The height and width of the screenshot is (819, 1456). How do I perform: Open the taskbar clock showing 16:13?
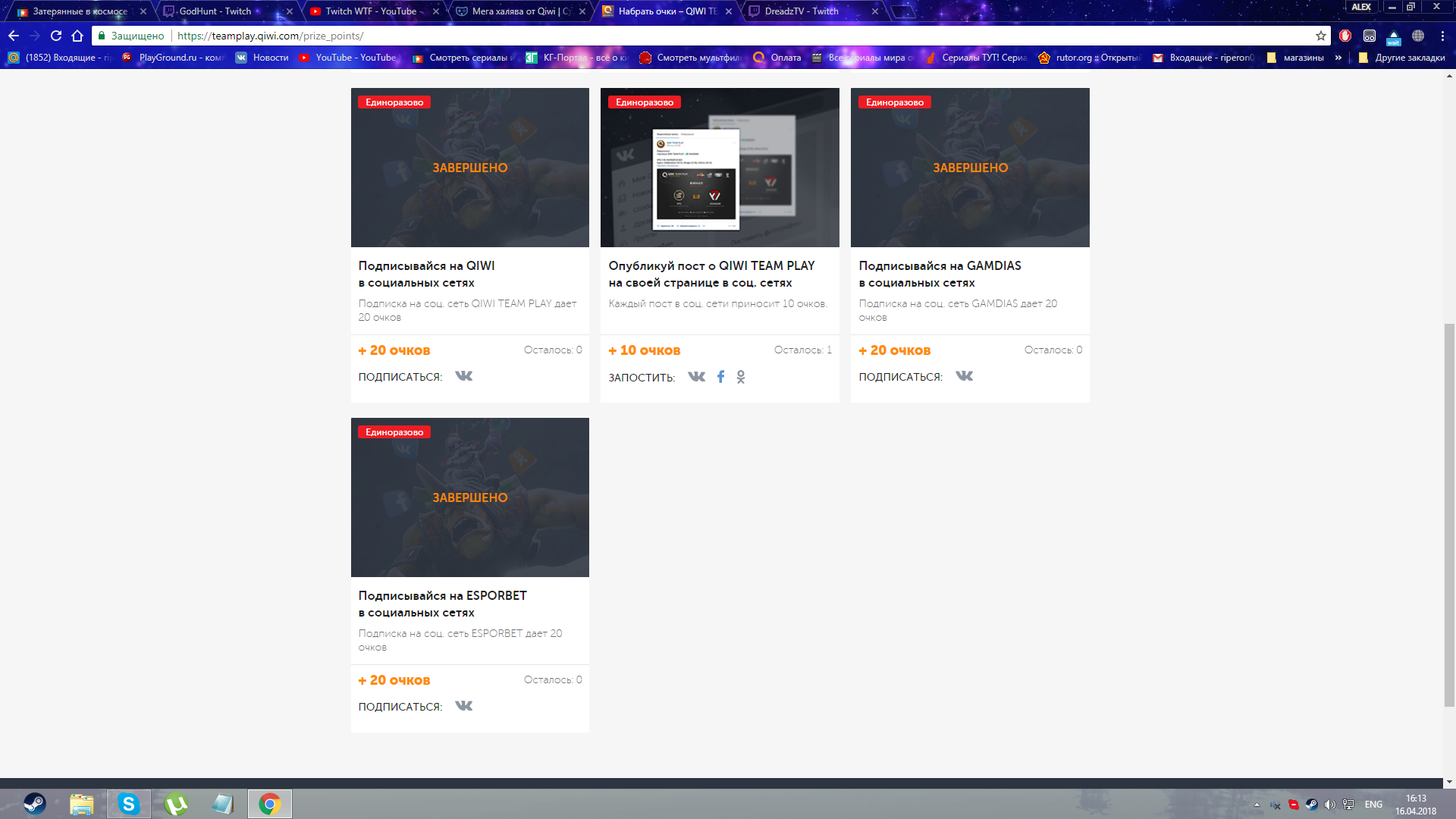1416,805
